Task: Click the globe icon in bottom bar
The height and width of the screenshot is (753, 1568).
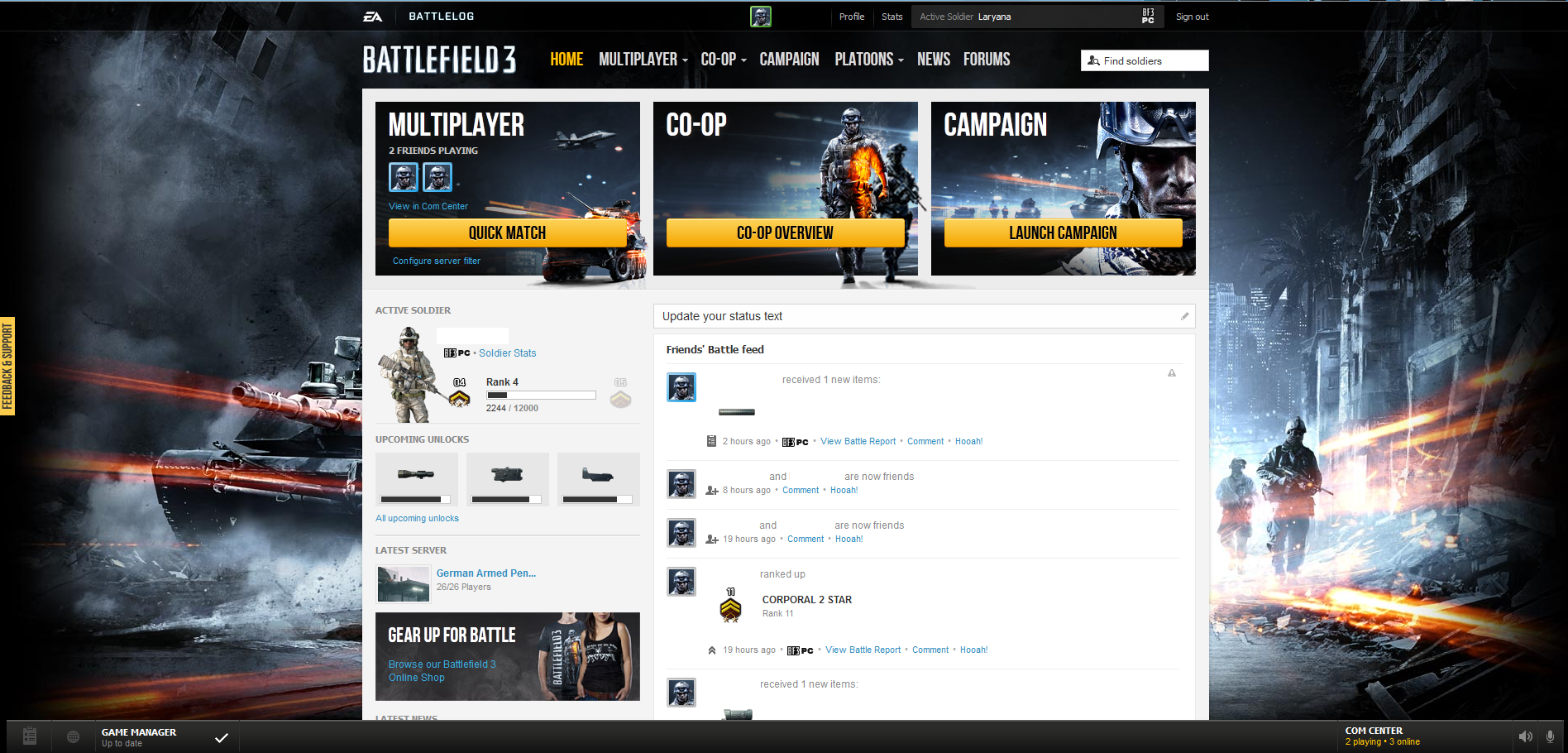Action: [74, 737]
